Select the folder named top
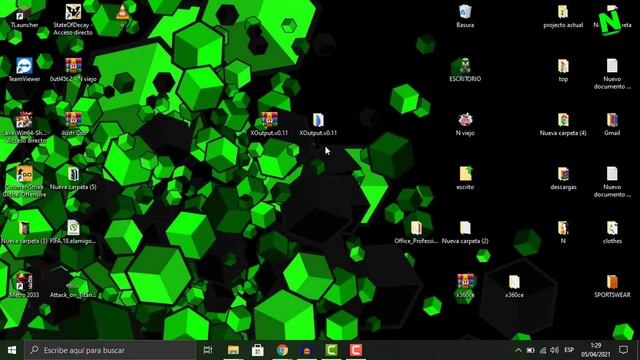 tap(563, 66)
